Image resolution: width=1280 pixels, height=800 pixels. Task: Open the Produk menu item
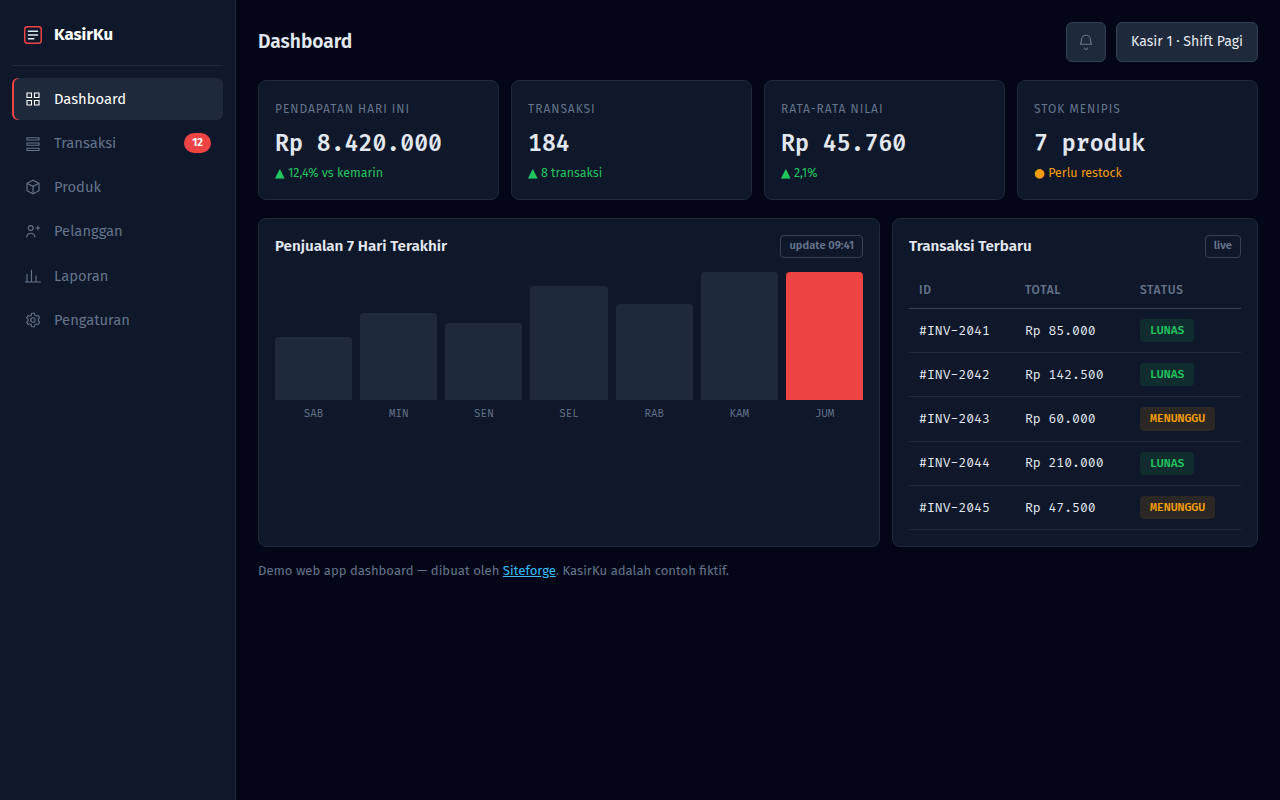pyautogui.click(x=118, y=187)
